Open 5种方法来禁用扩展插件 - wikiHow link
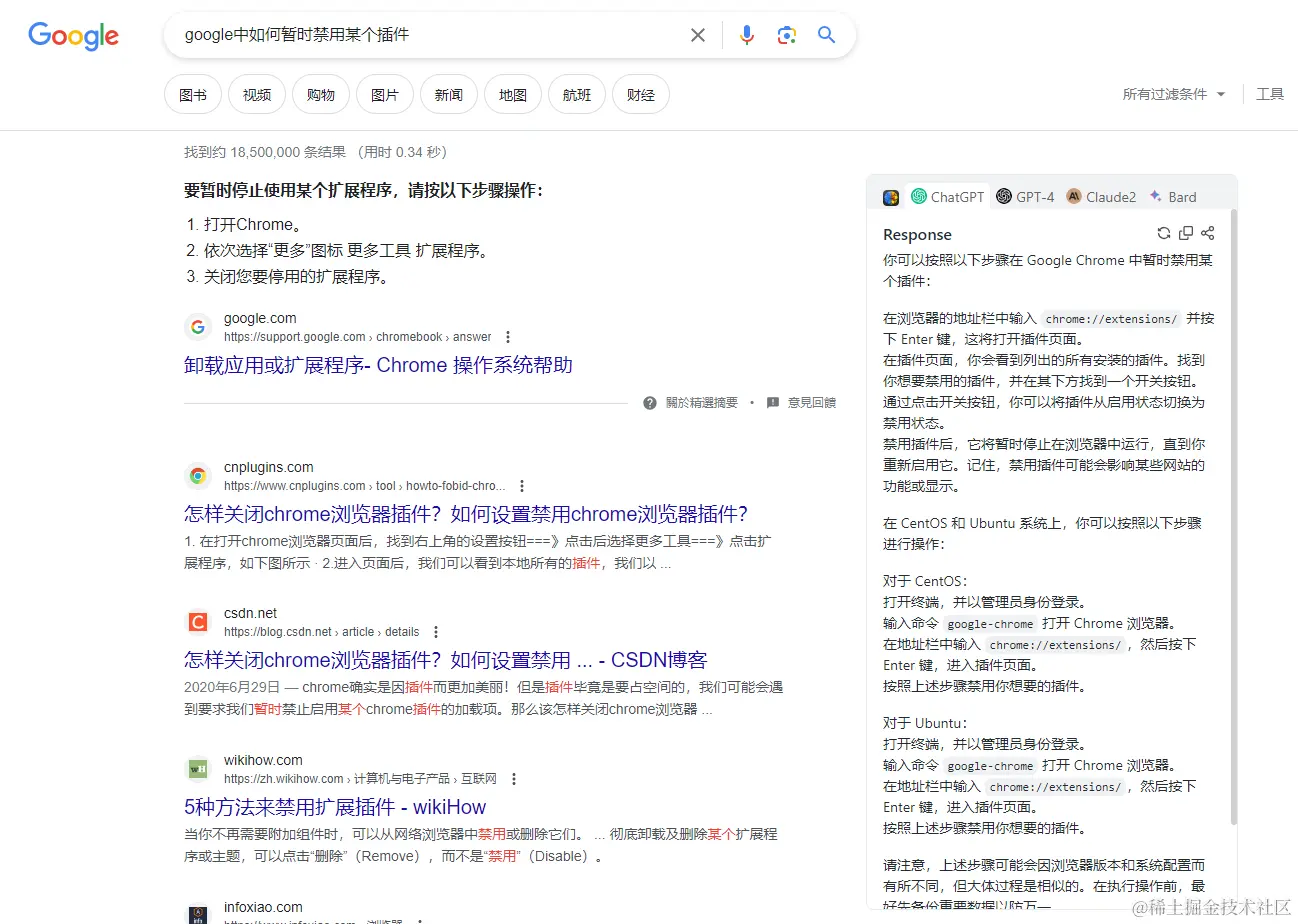This screenshot has width=1298, height=924. pos(335,807)
